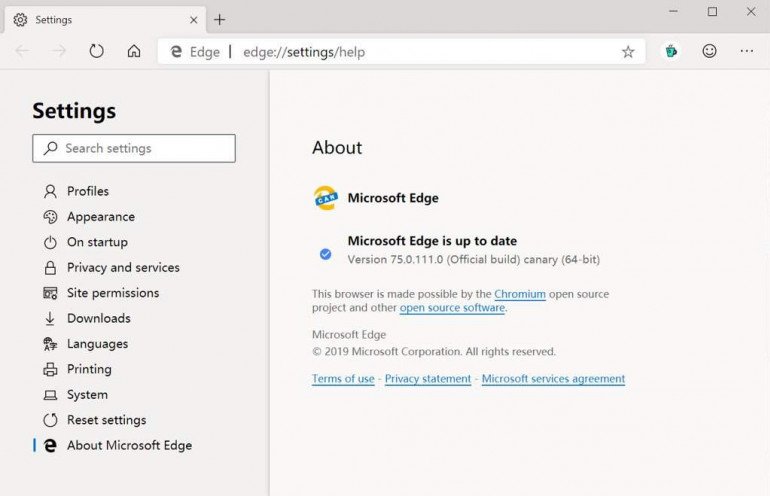Click the Printing printer icon
Viewport: 770px width, 496px height.
pos(50,369)
